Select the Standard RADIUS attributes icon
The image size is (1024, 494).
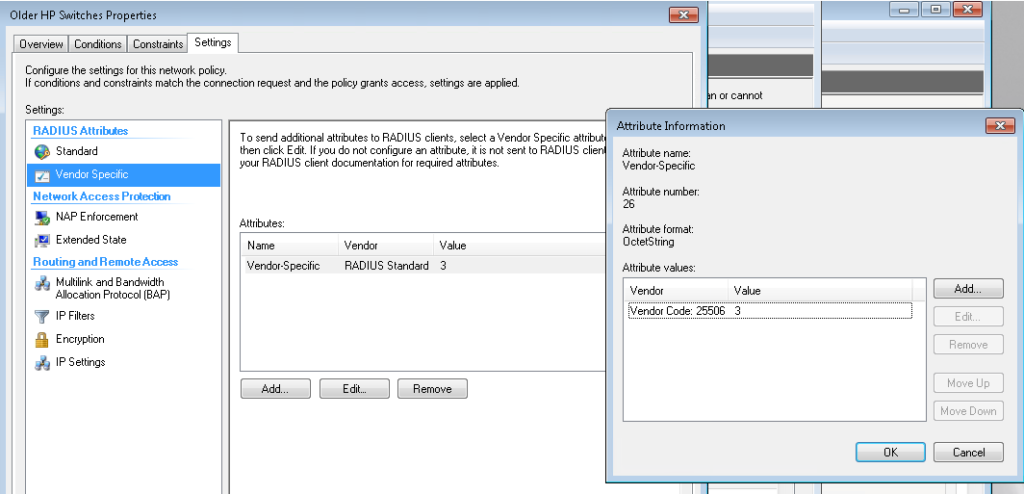click(x=41, y=152)
